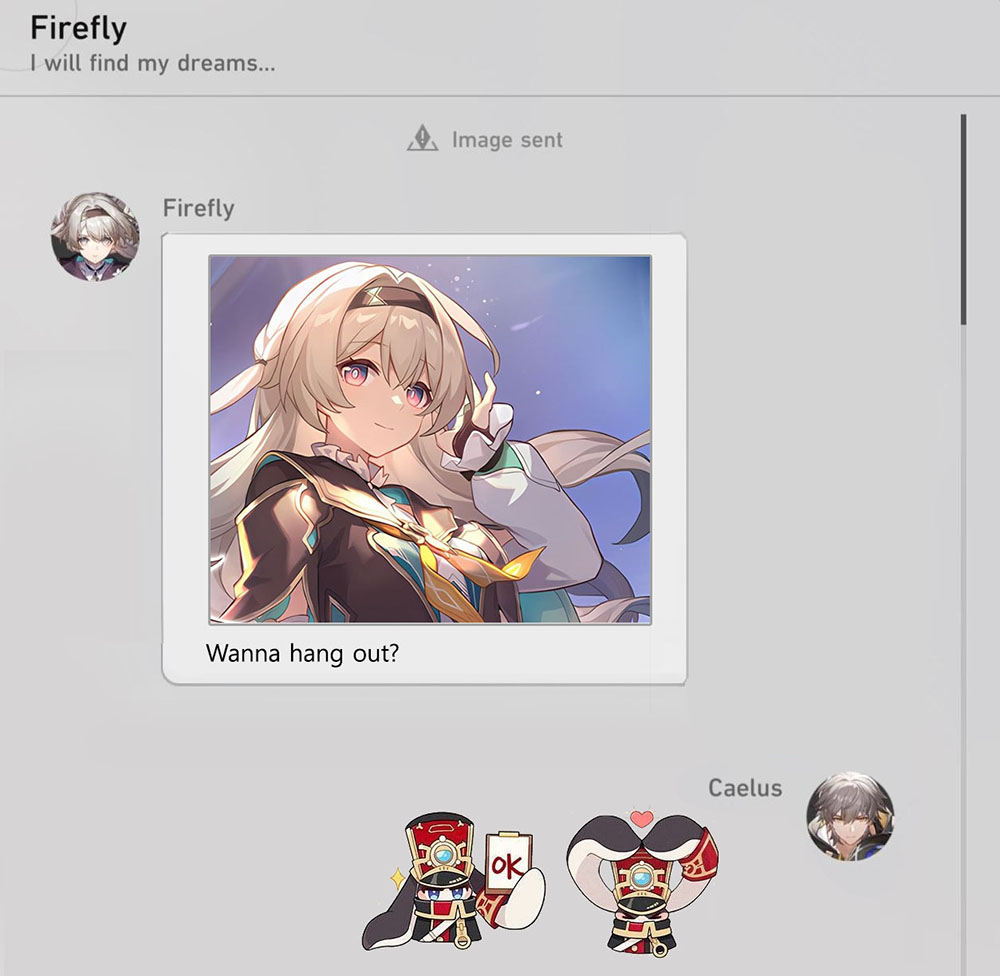The height and width of the screenshot is (976, 1000).
Task: Click the triangle icon beside Image sent
Action: pyautogui.click(x=422, y=138)
